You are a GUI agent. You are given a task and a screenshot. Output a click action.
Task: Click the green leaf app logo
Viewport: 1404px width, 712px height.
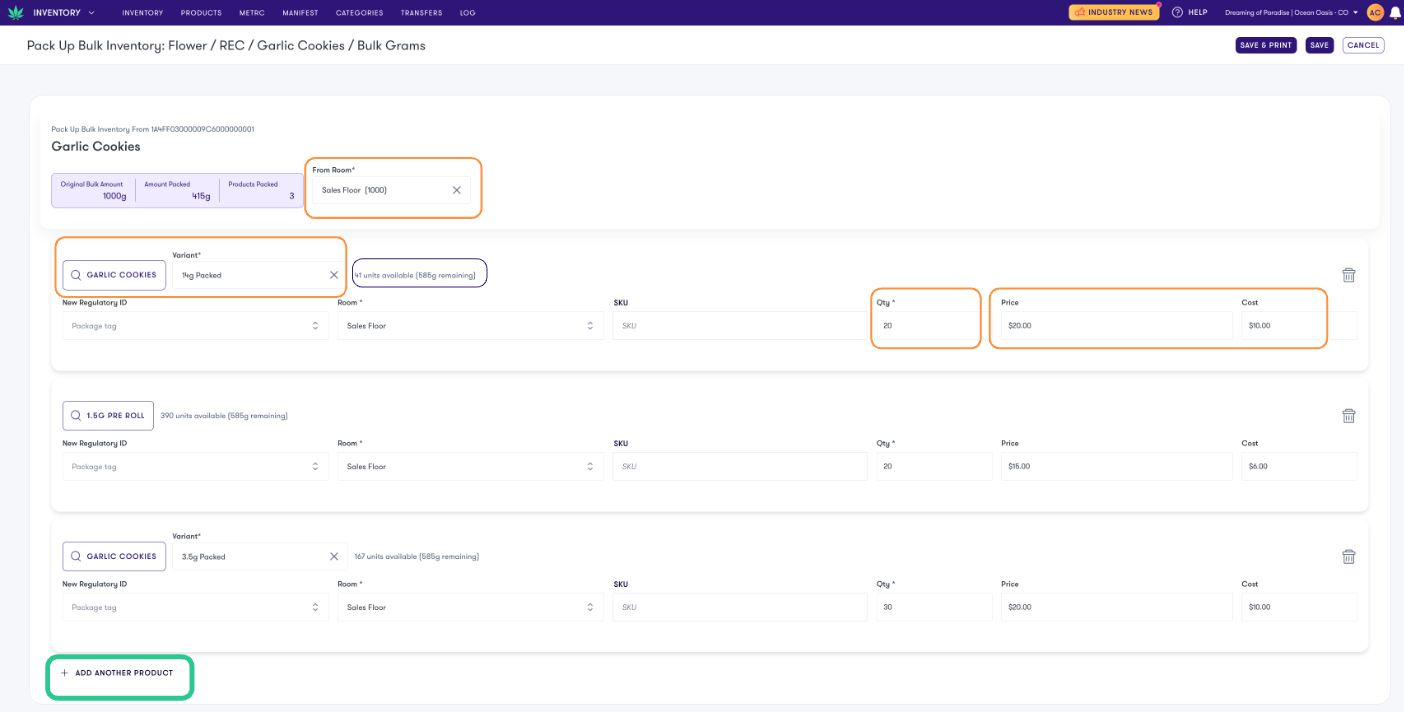(15, 12)
